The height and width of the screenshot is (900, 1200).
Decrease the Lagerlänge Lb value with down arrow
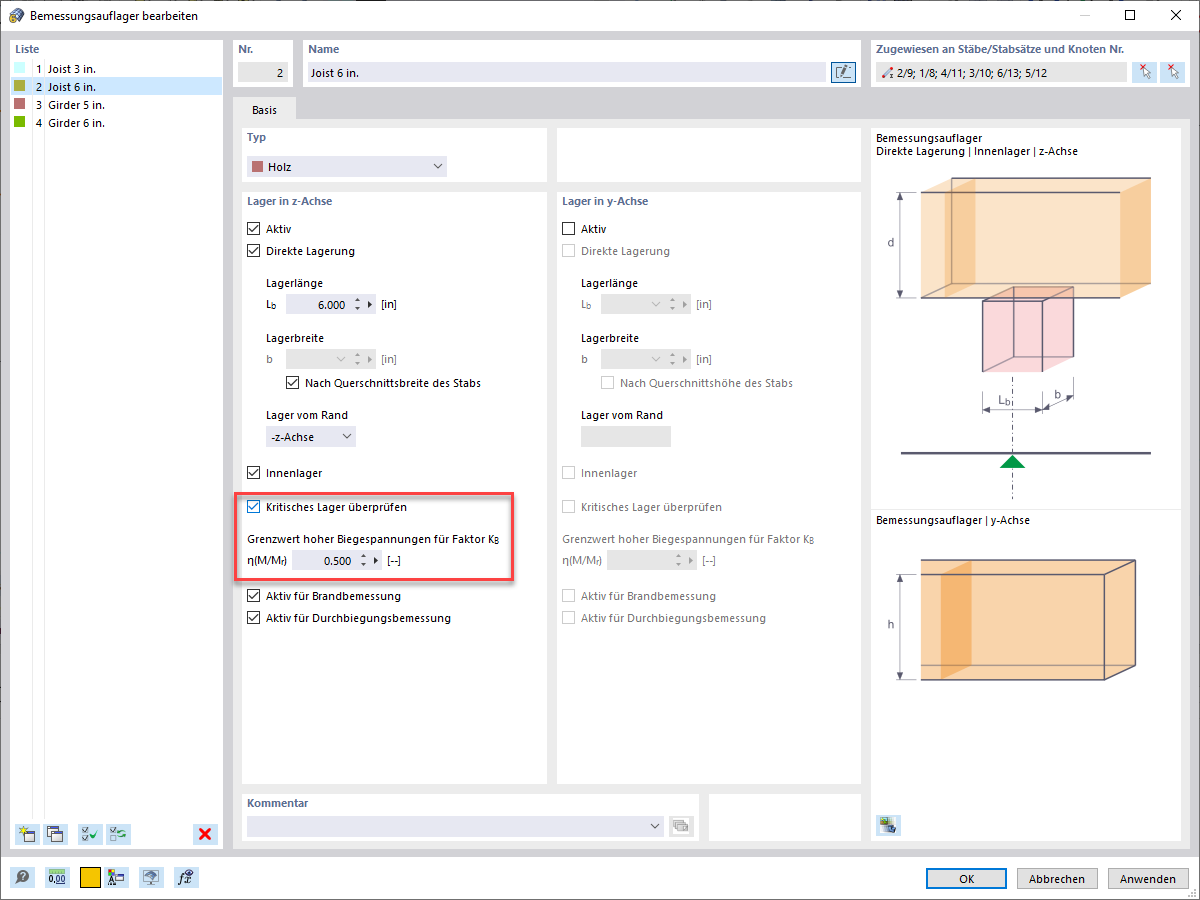point(358,310)
